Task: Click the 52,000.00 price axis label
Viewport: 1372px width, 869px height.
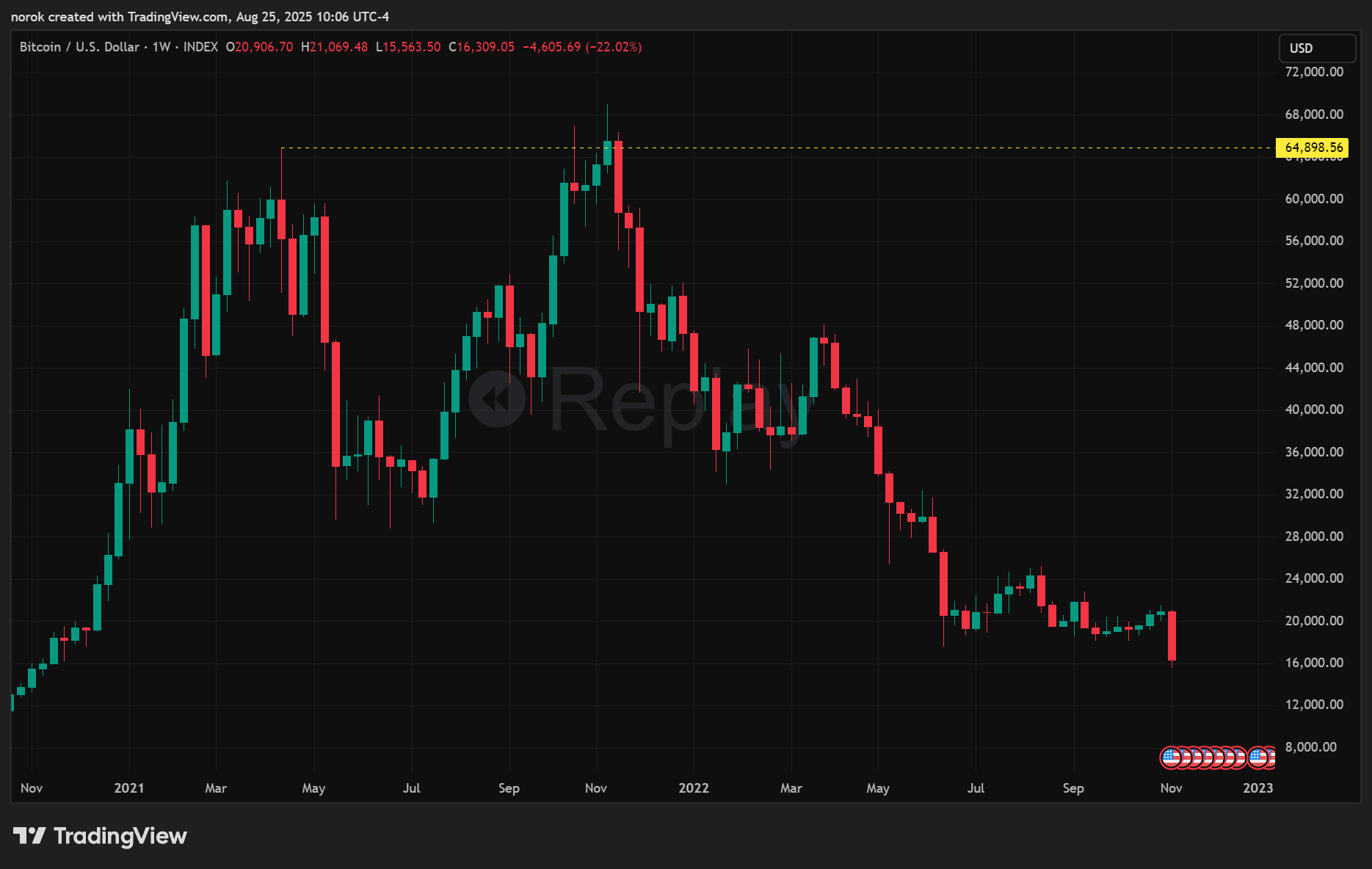Action: pyautogui.click(x=1314, y=283)
